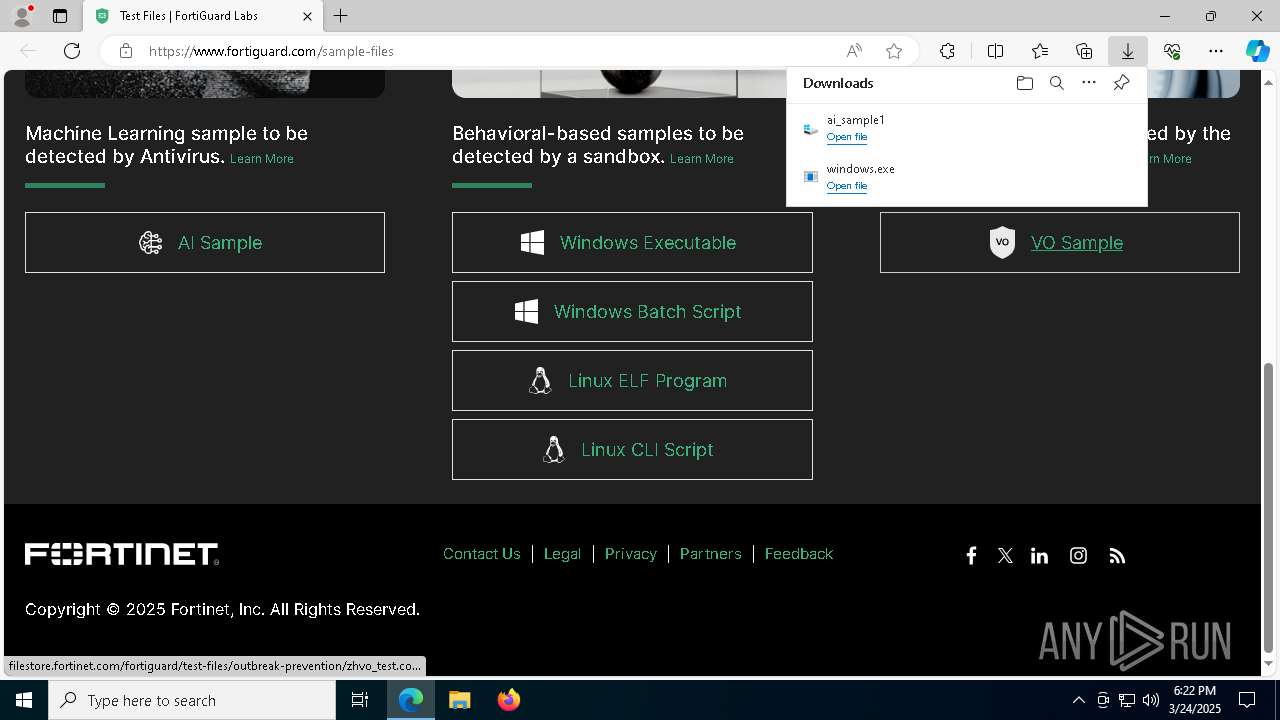Open Contact Us footer link

pos(482,554)
